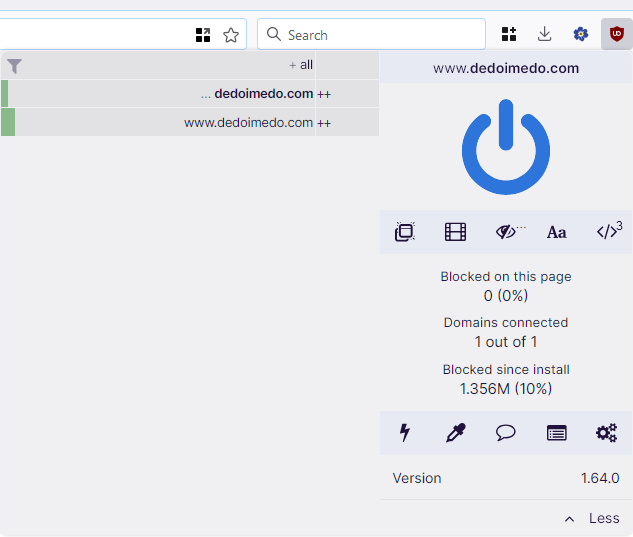Focus the browser Search field

pyautogui.click(x=371, y=34)
